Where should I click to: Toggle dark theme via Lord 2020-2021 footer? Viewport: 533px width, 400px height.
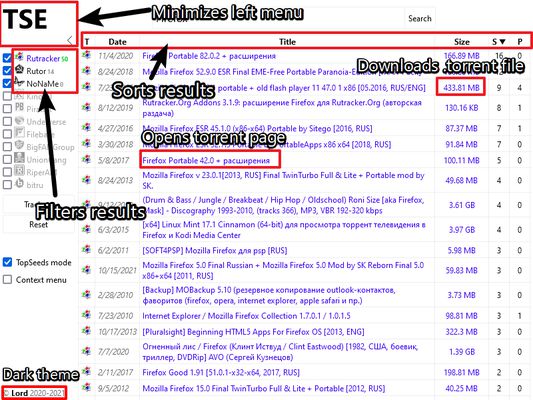[34, 393]
